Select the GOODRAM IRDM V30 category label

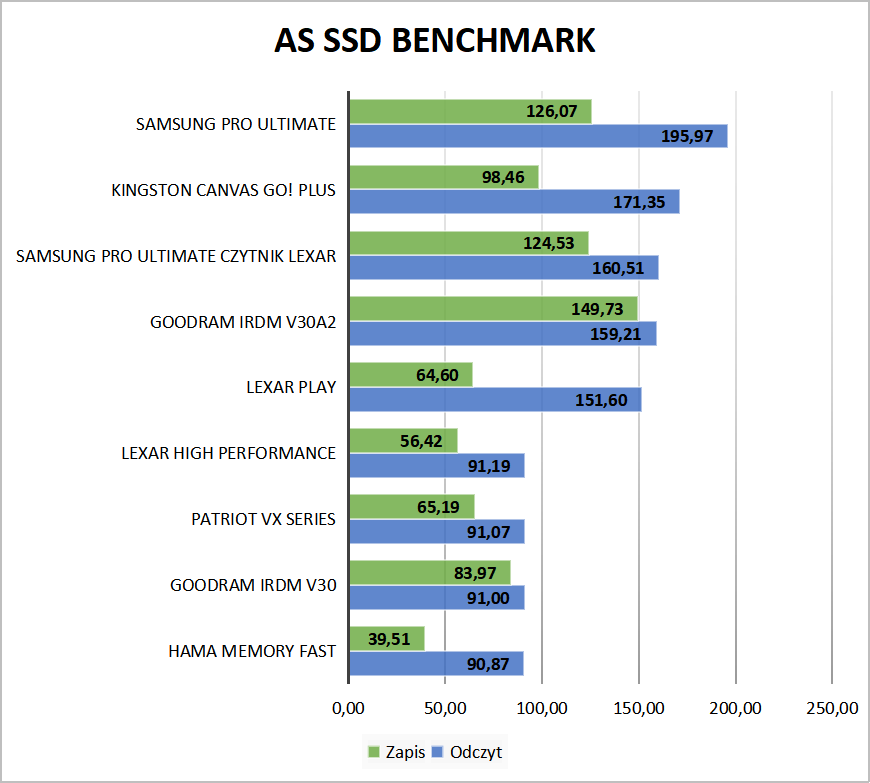pyautogui.click(x=252, y=586)
